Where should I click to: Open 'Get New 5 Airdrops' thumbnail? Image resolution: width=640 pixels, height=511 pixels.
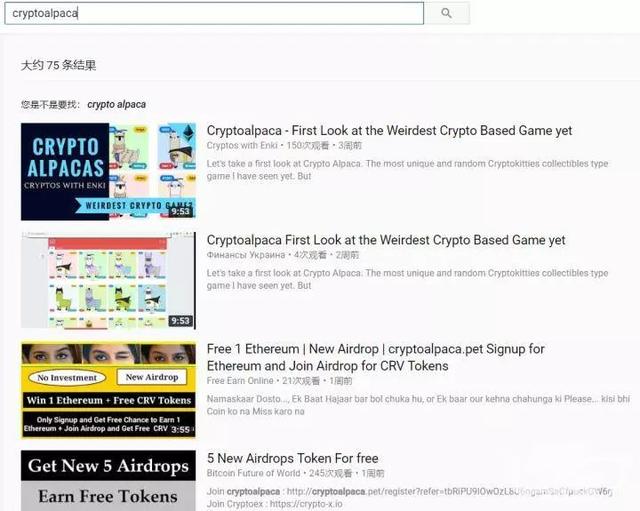[x=108, y=480]
